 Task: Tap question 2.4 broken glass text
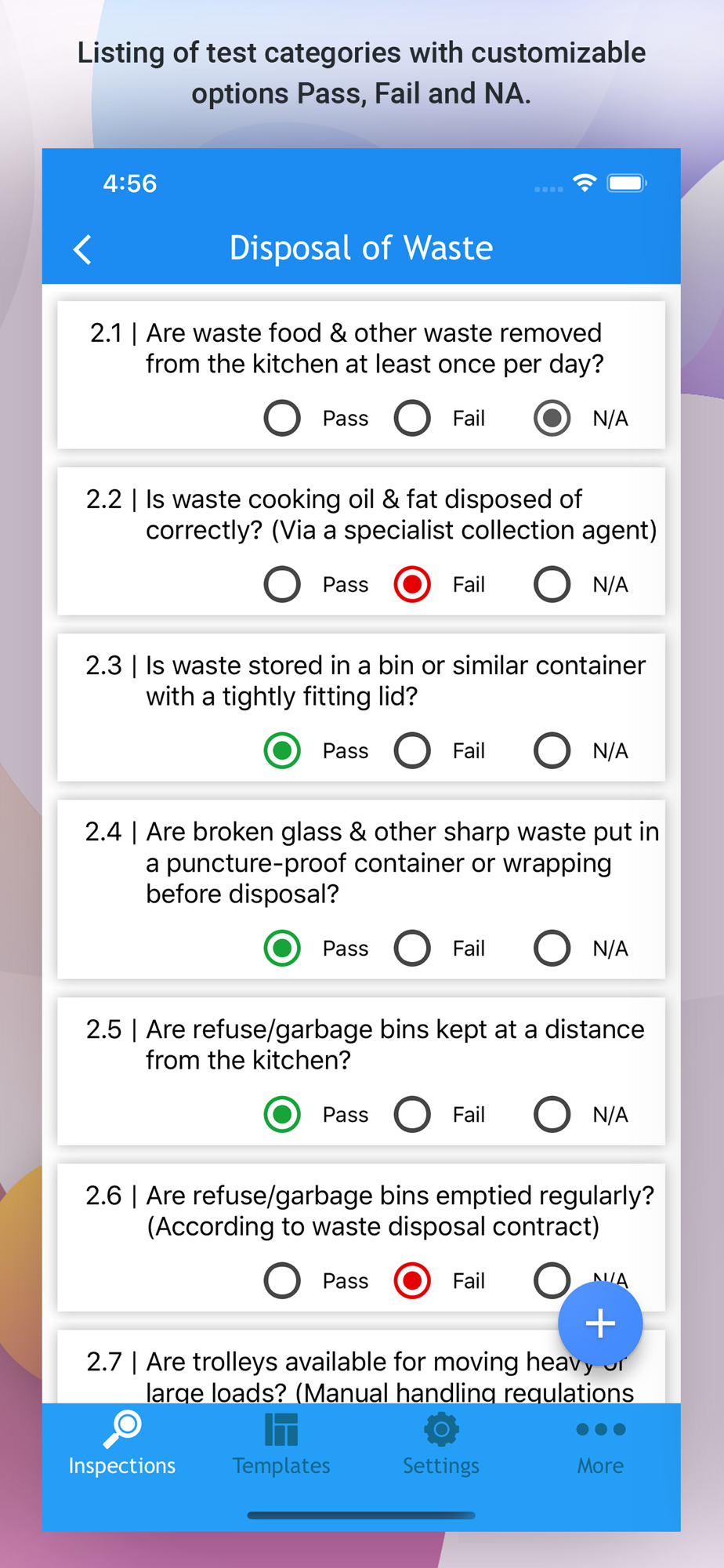[x=372, y=862]
